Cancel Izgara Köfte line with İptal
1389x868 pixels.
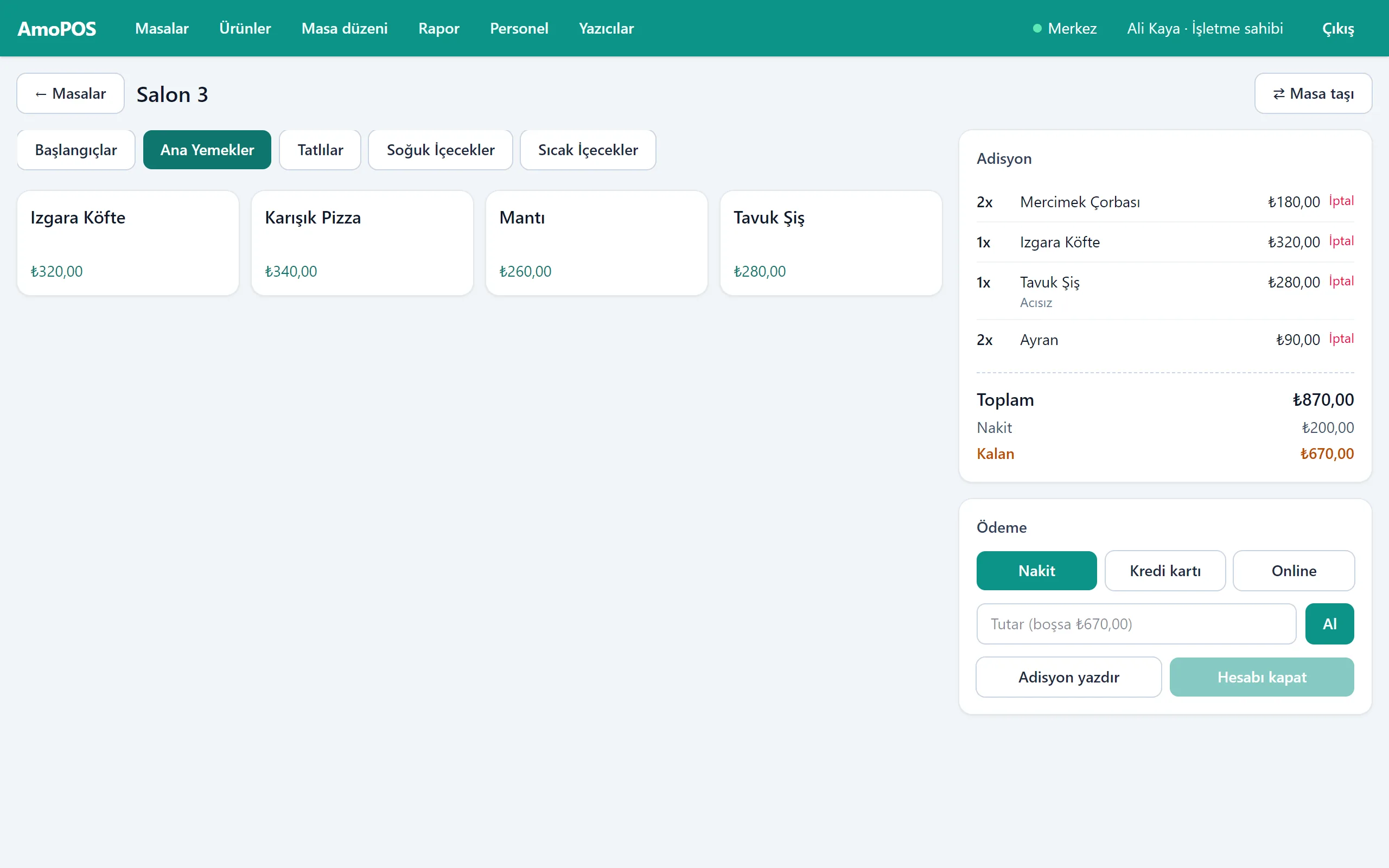[x=1341, y=241]
